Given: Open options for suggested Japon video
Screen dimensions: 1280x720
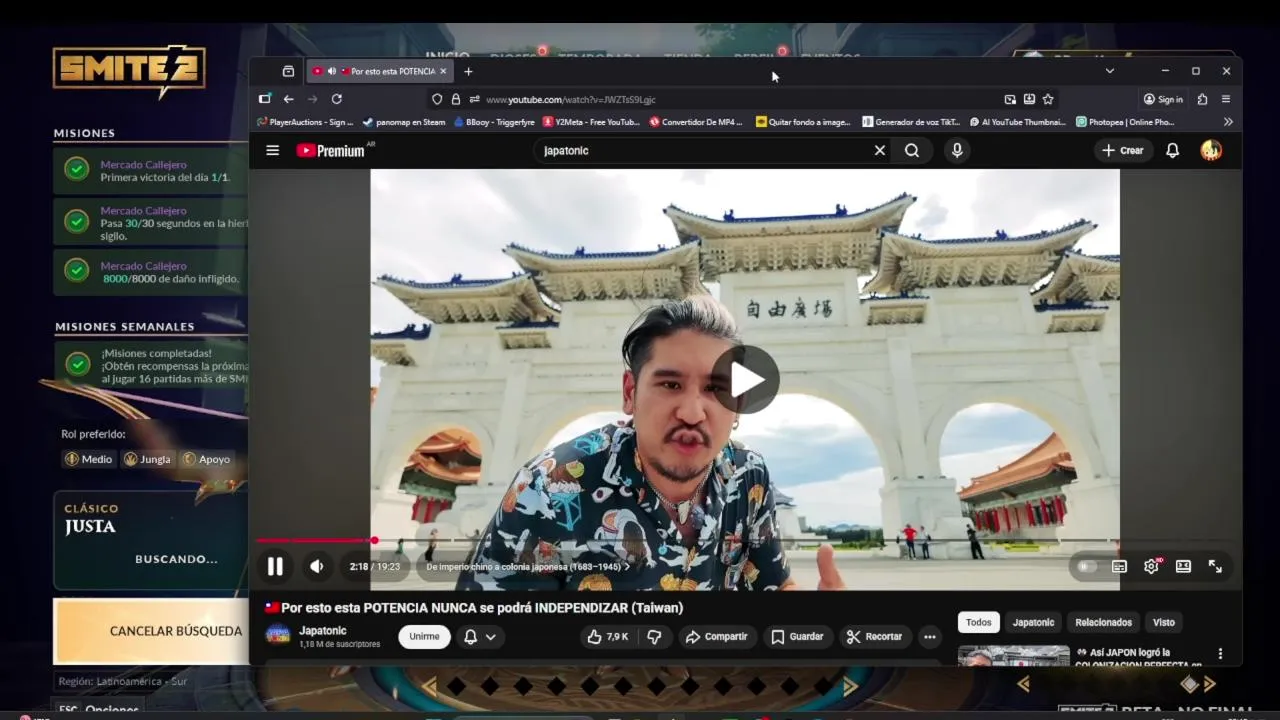Looking at the screenshot, I should [x=1220, y=654].
